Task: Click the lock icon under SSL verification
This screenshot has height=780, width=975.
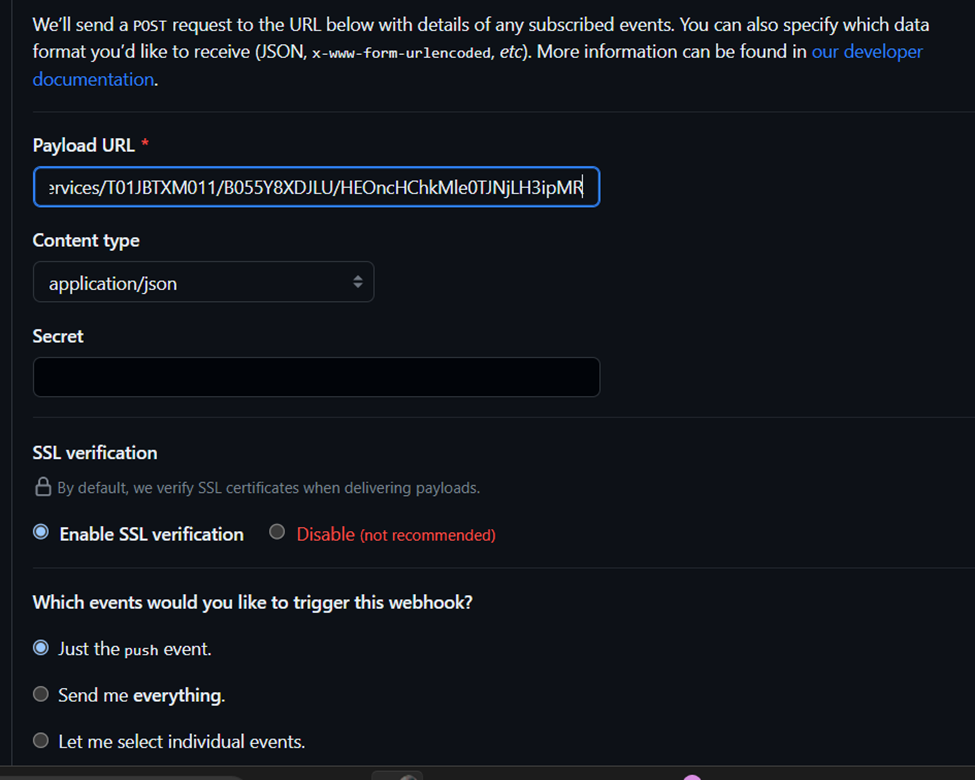Action: click(43, 488)
